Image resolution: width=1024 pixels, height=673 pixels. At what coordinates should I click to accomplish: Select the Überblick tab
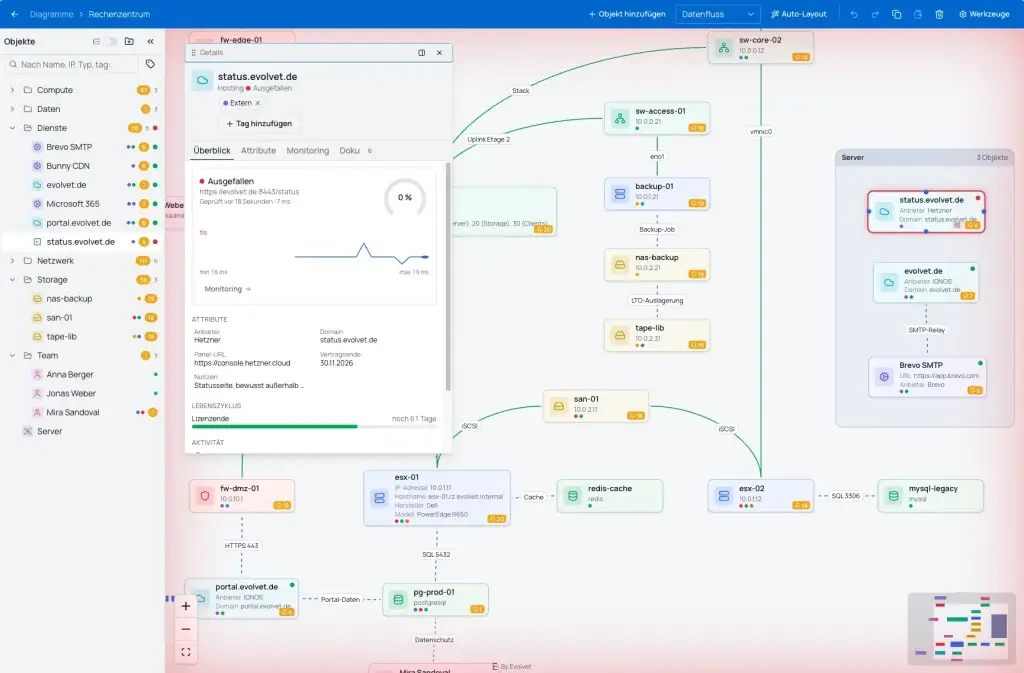pyautogui.click(x=212, y=150)
